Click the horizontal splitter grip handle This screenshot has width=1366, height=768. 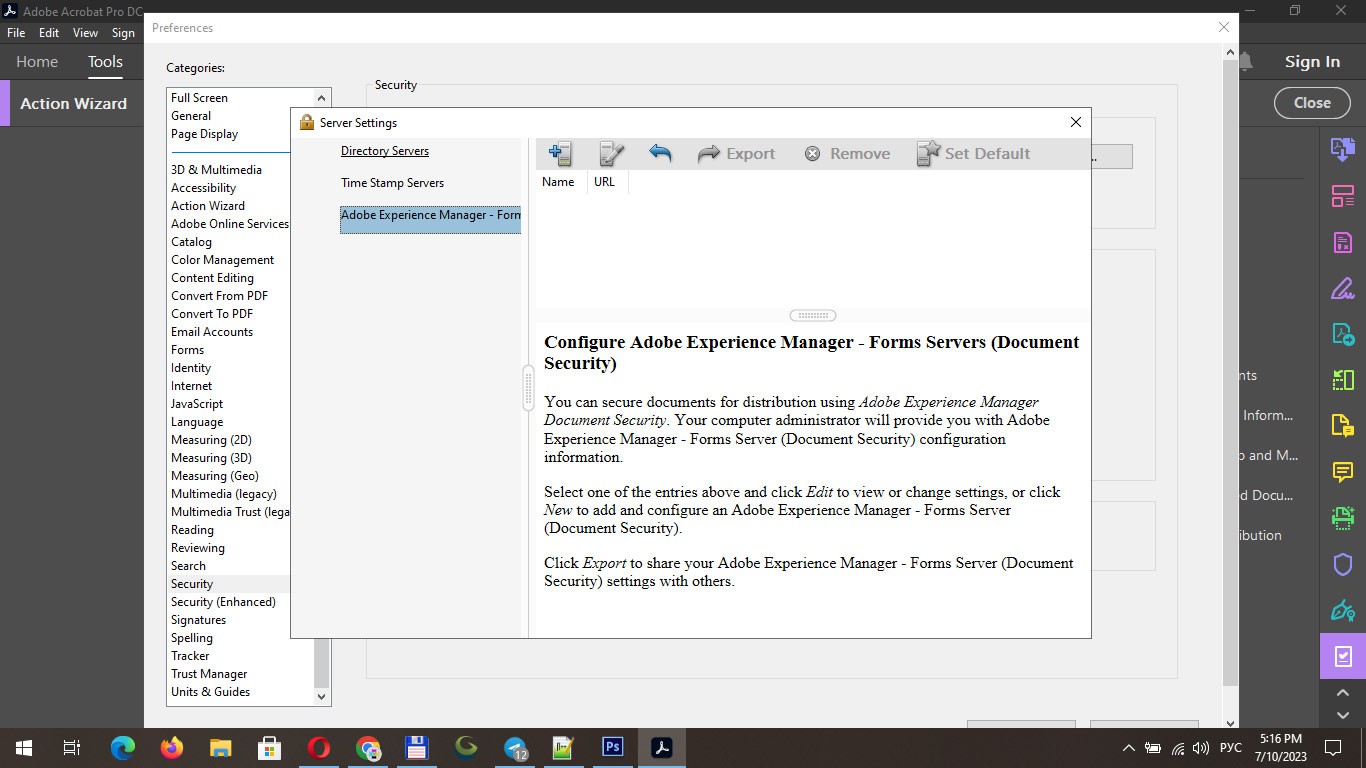pos(813,315)
